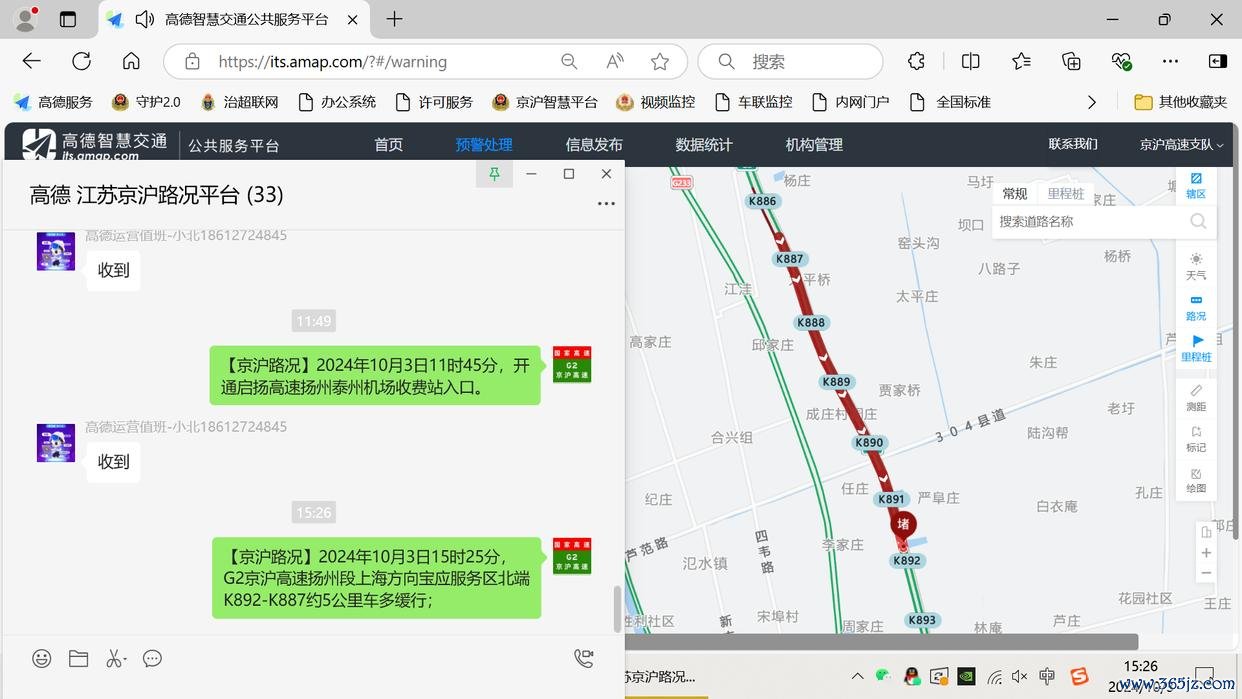Open the emoji picker in the chat window
This screenshot has height=699, width=1242.
(x=41, y=658)
